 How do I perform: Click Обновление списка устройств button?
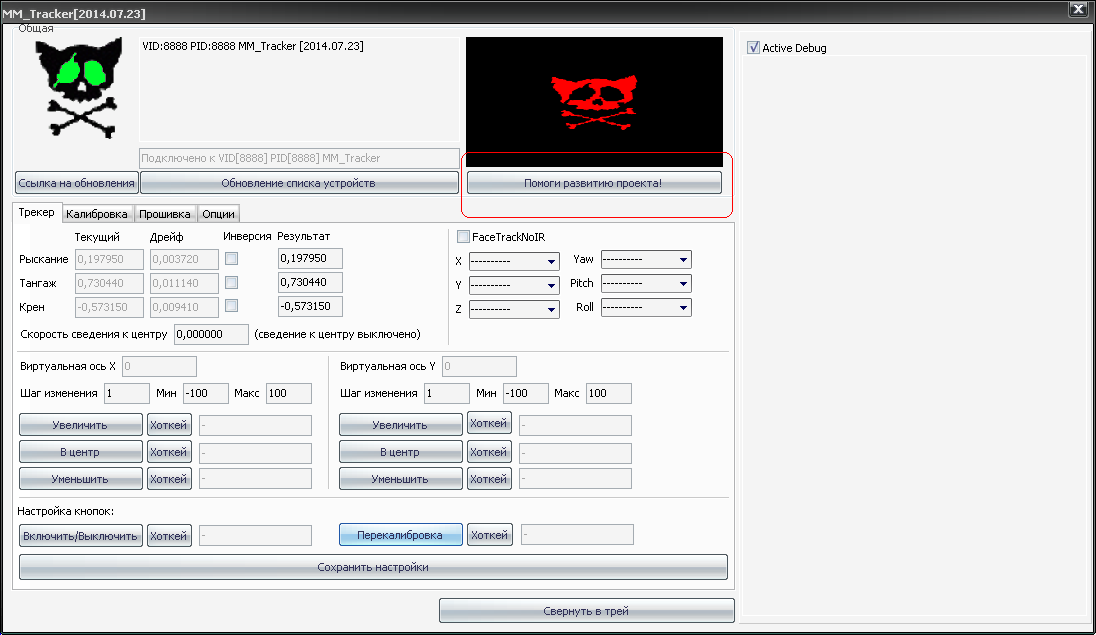coord(299,183)
